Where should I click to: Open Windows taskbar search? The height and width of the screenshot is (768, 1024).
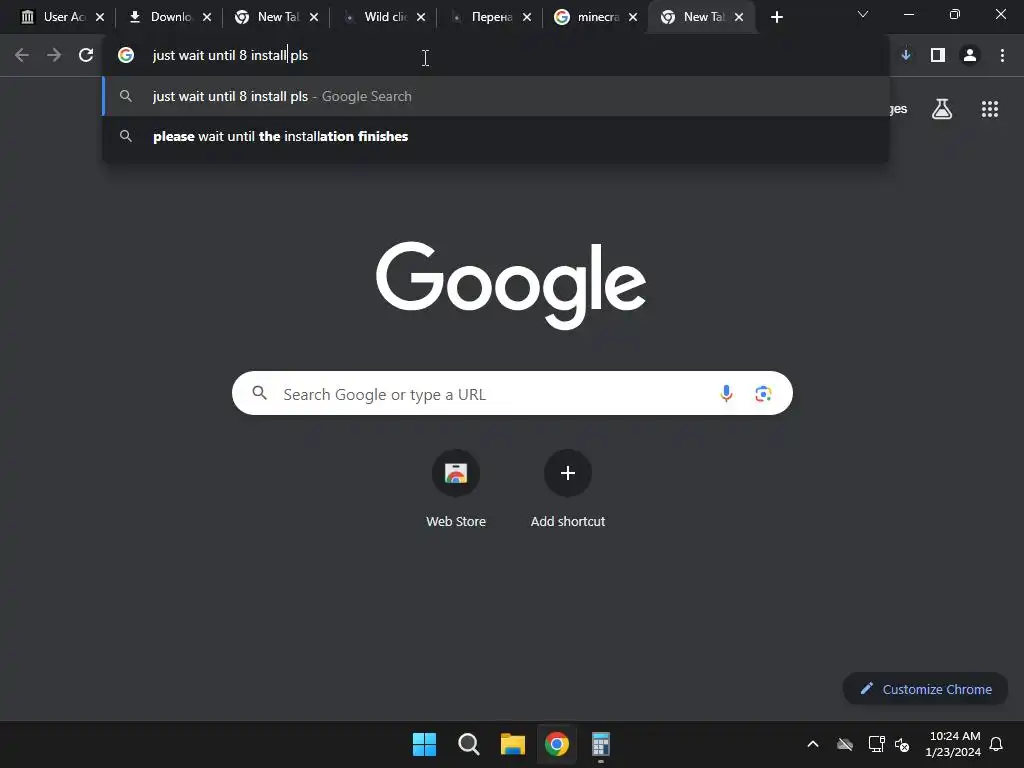click(x=469, y=744)
